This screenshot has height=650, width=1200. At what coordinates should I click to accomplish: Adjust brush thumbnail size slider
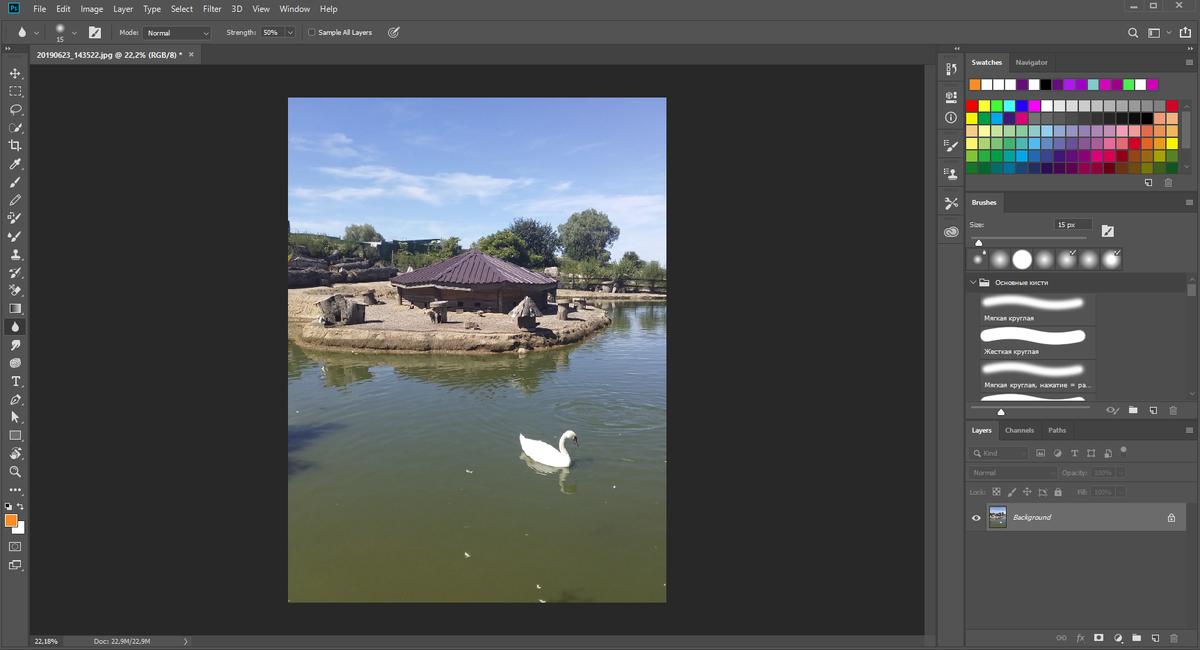[1001, 411]
